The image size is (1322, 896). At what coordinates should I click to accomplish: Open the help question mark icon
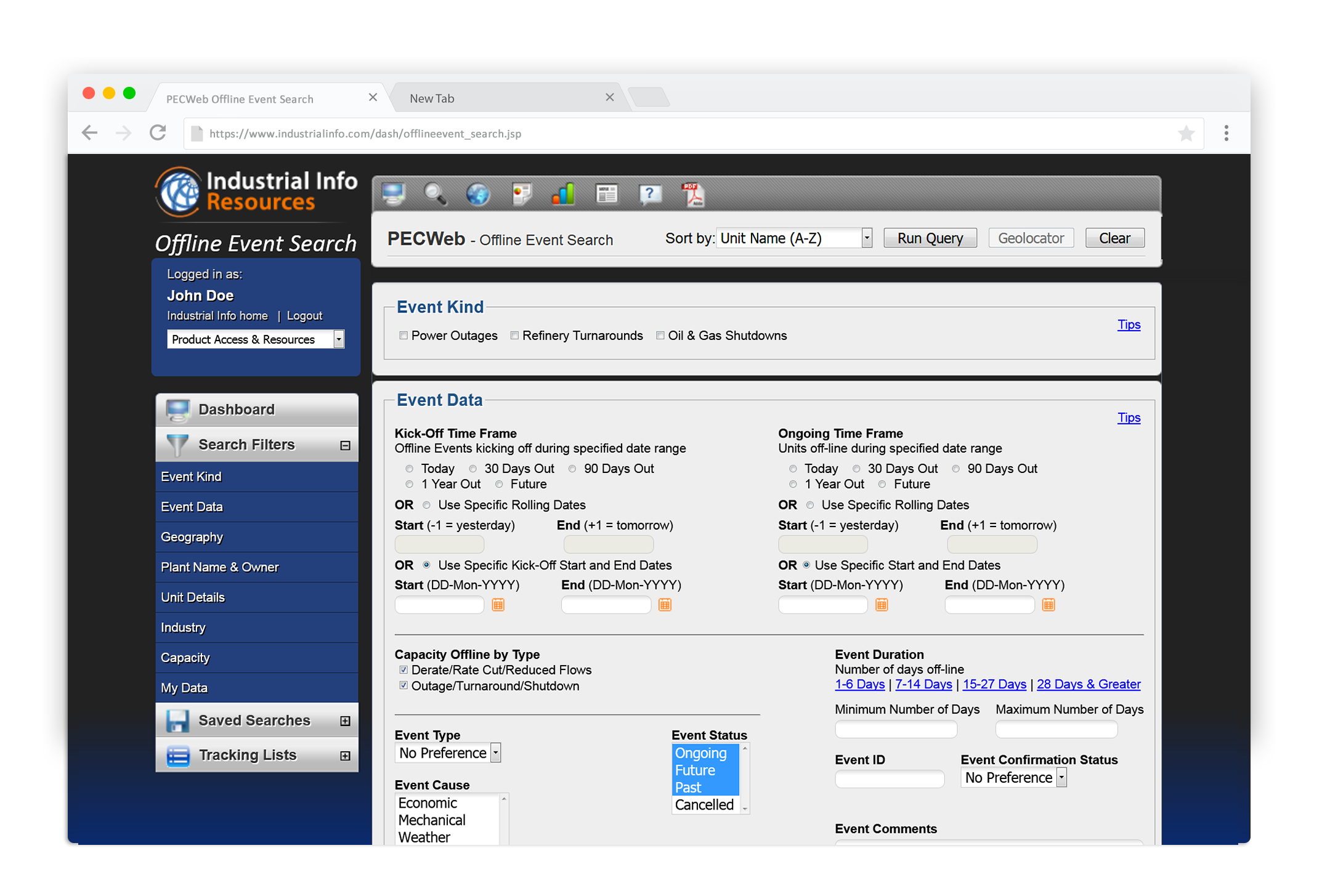(x=650, y=194)
